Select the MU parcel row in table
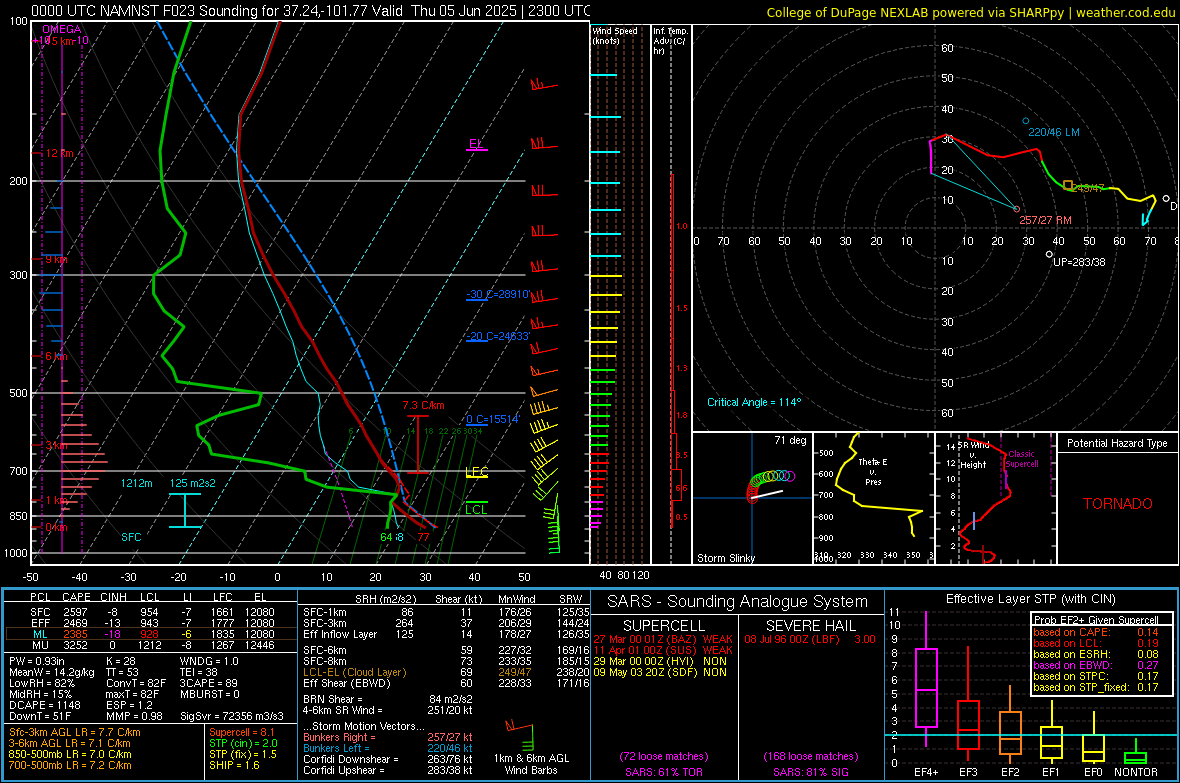 (151, 645)
